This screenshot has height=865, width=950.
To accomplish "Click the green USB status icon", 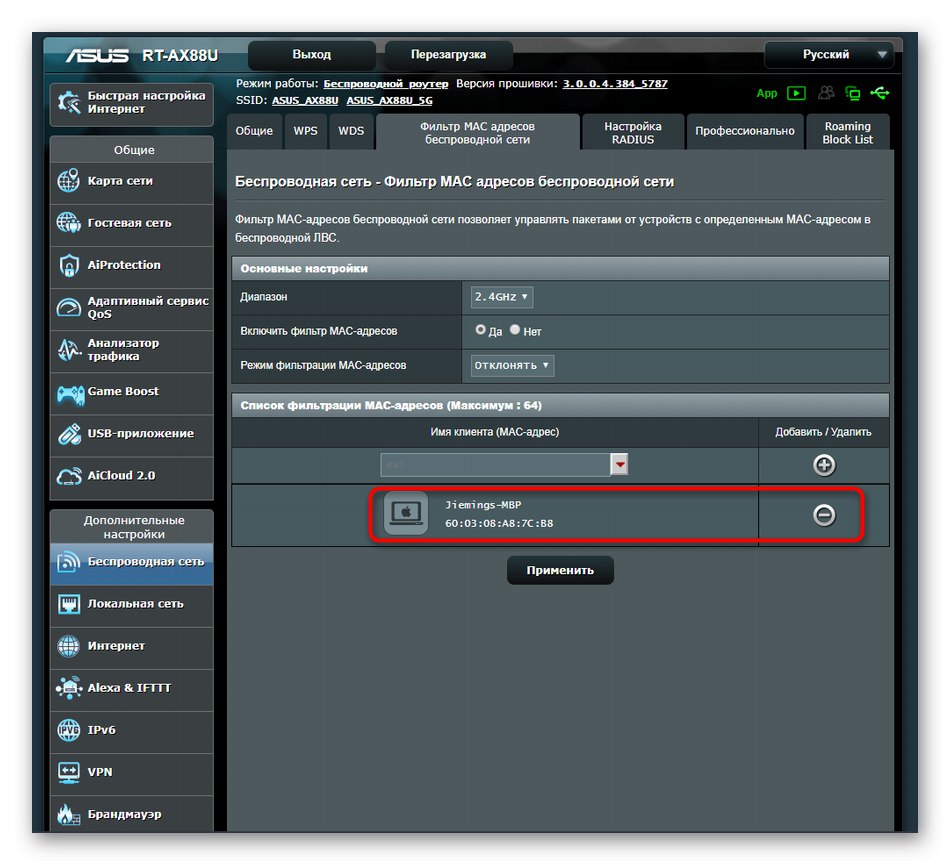I will pyautogui.click(x=880, y=93).
